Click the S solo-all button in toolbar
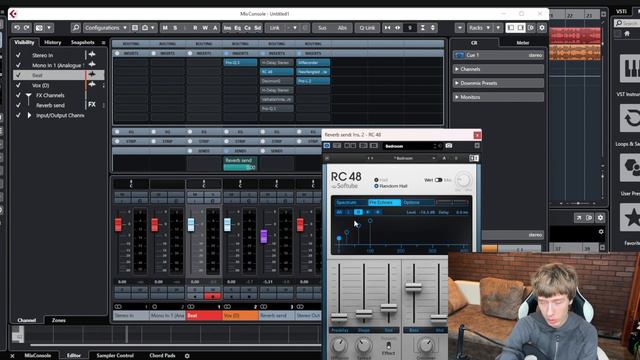Viewport: 640px width, 360px height. [175, 28]
